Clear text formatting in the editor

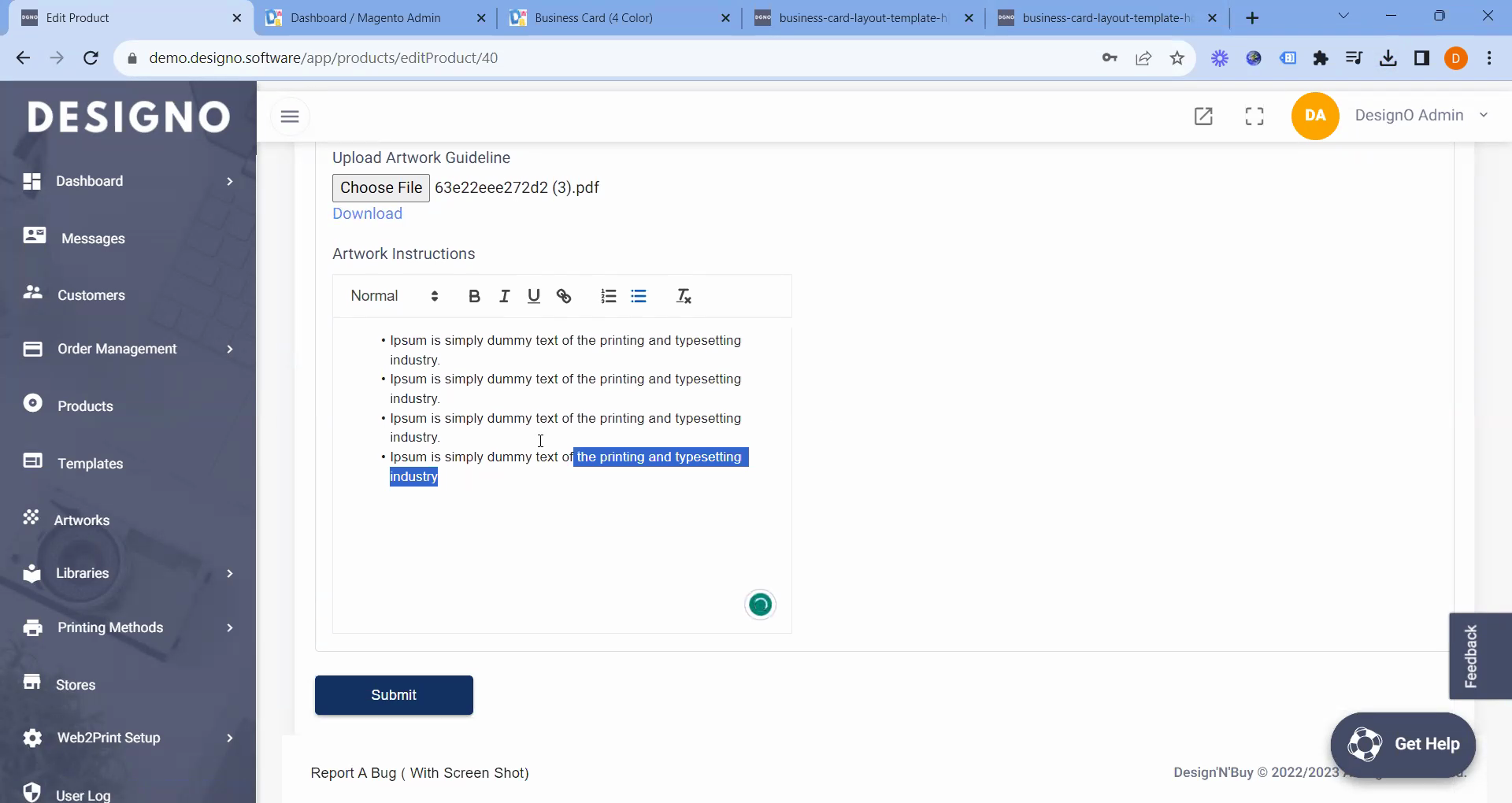pyautogui.click(x=684, y=296)
